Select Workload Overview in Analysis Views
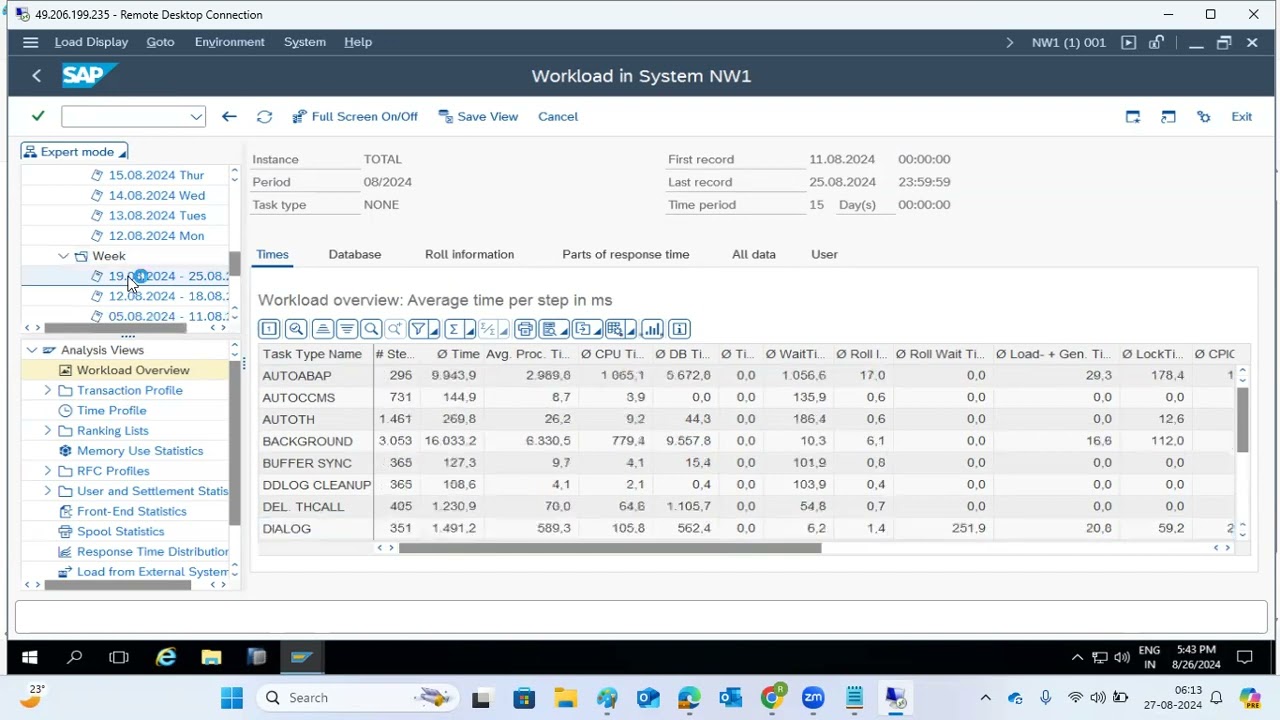 (132, 370)
